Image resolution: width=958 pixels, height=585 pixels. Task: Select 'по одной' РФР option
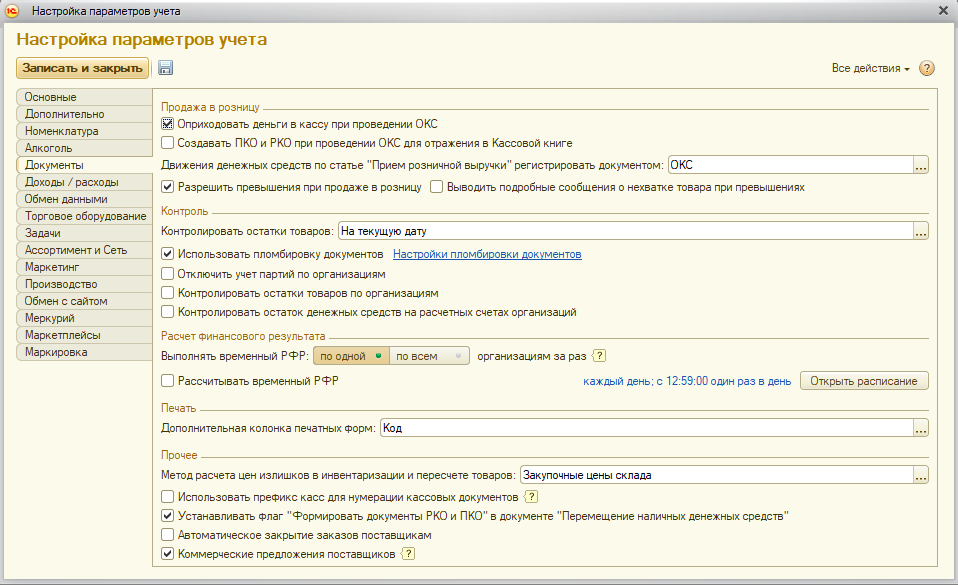point(351,356)
